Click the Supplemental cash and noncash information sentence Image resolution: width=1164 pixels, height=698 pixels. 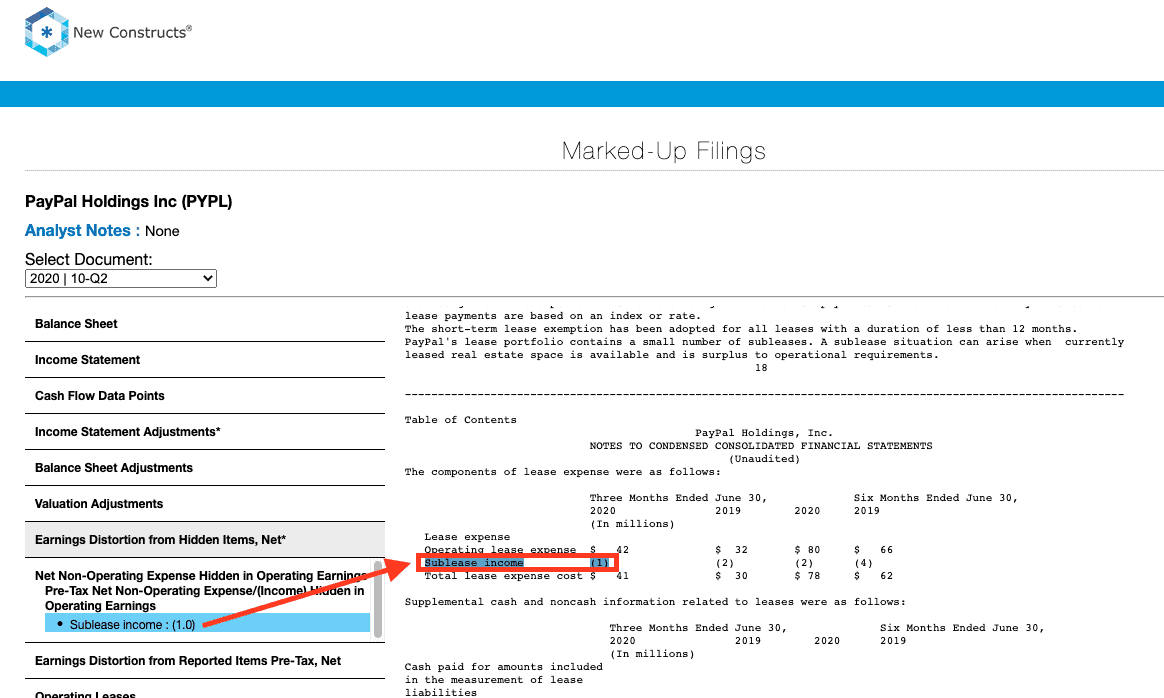[x=655, y=602]
